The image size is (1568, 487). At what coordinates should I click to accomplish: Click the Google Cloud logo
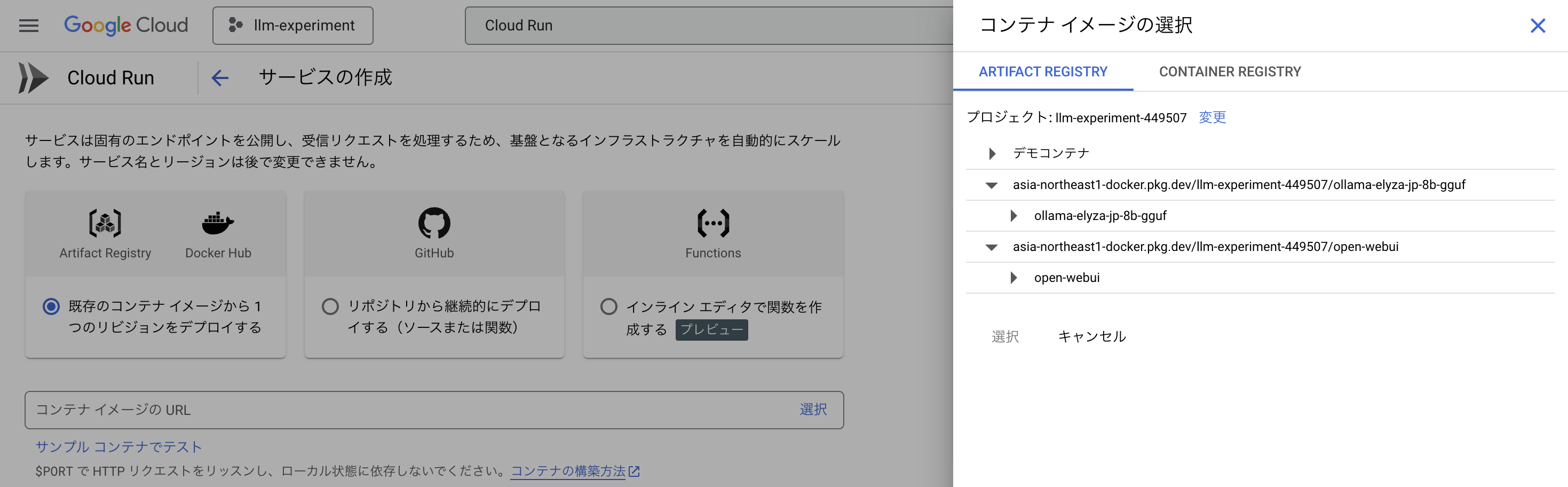(x=126, y=25)
